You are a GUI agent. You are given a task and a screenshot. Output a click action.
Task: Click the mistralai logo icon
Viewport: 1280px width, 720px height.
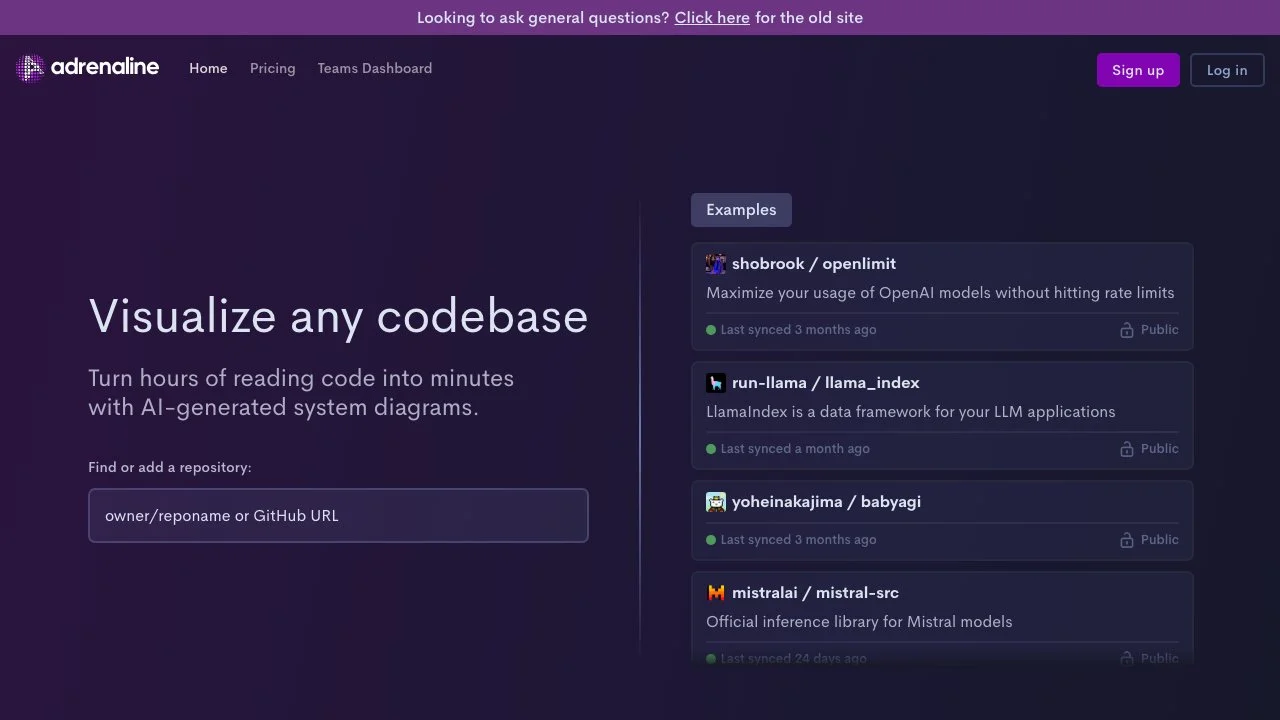click(x=716, y=593)
